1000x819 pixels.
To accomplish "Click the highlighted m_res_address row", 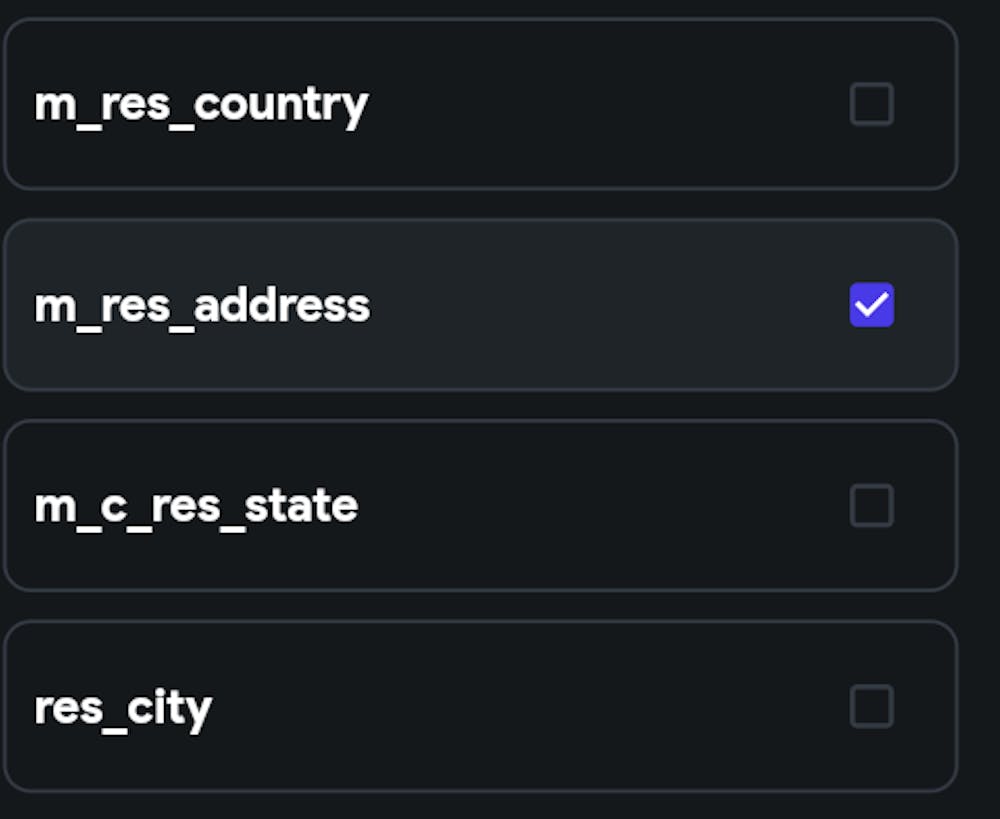I will click(x=480, y=305).
